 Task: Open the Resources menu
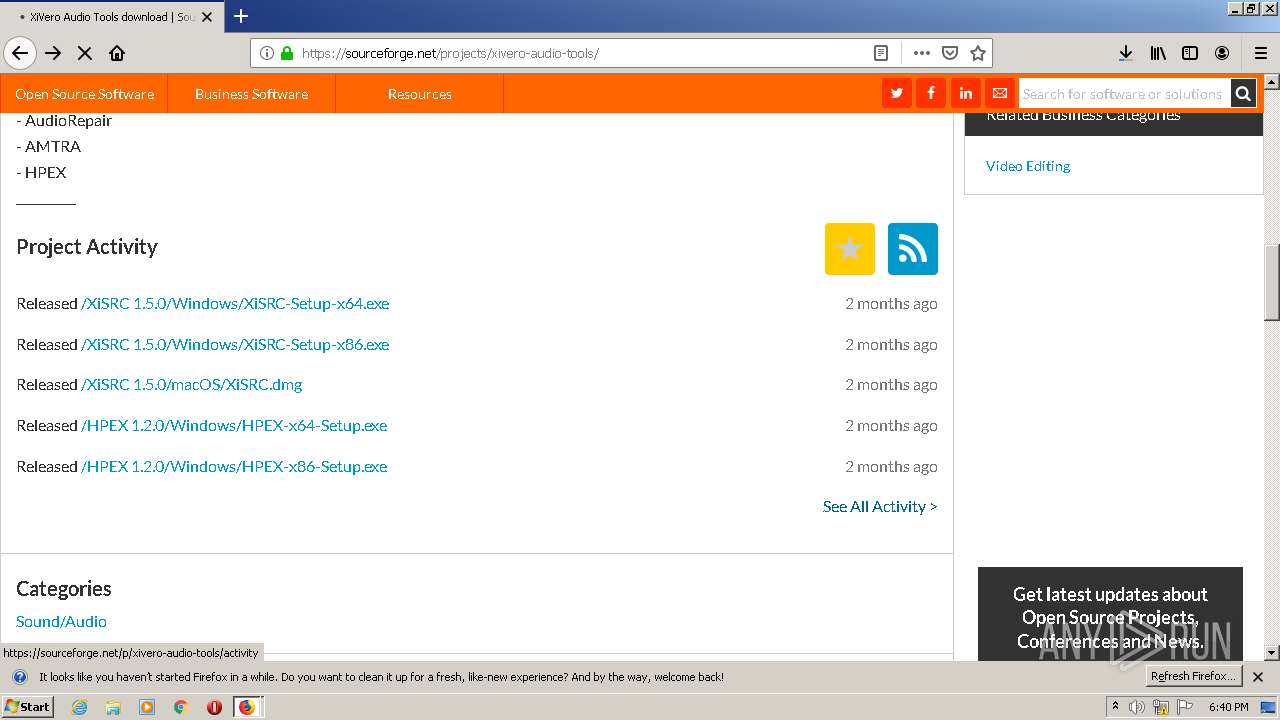pyautogui.click(x=420, y=94)
